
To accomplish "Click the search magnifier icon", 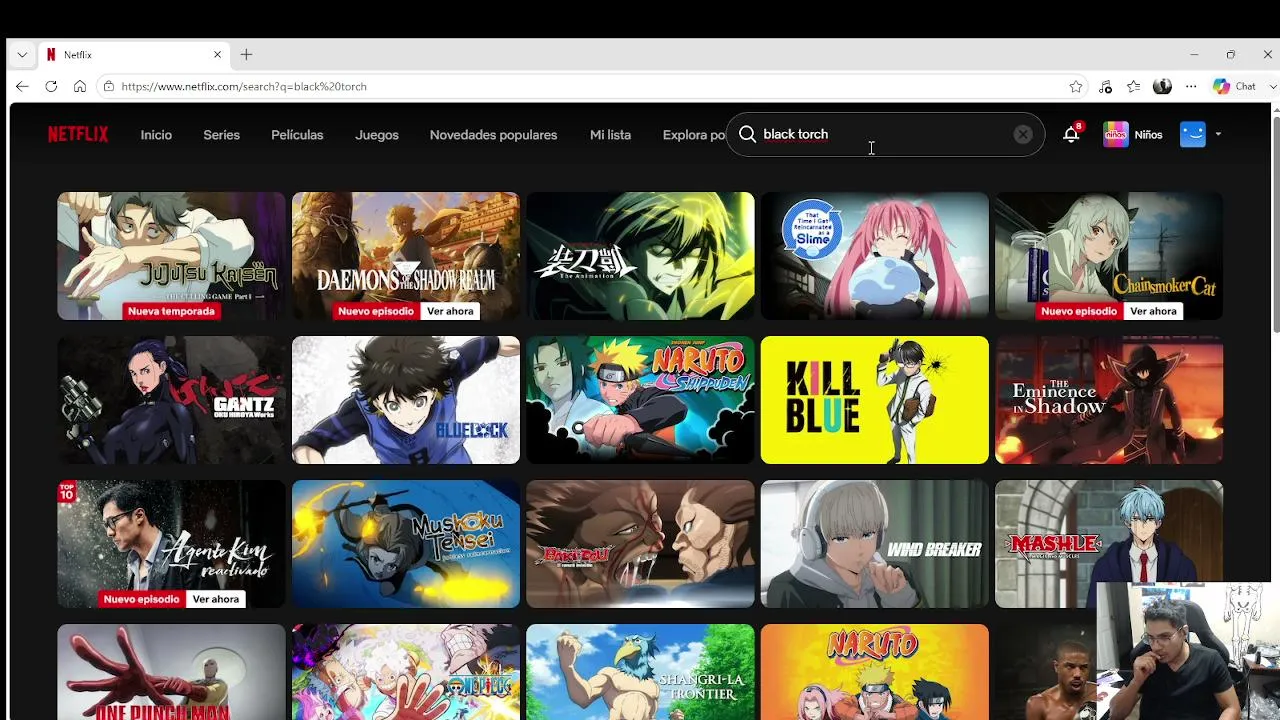I will click(747, 134).
